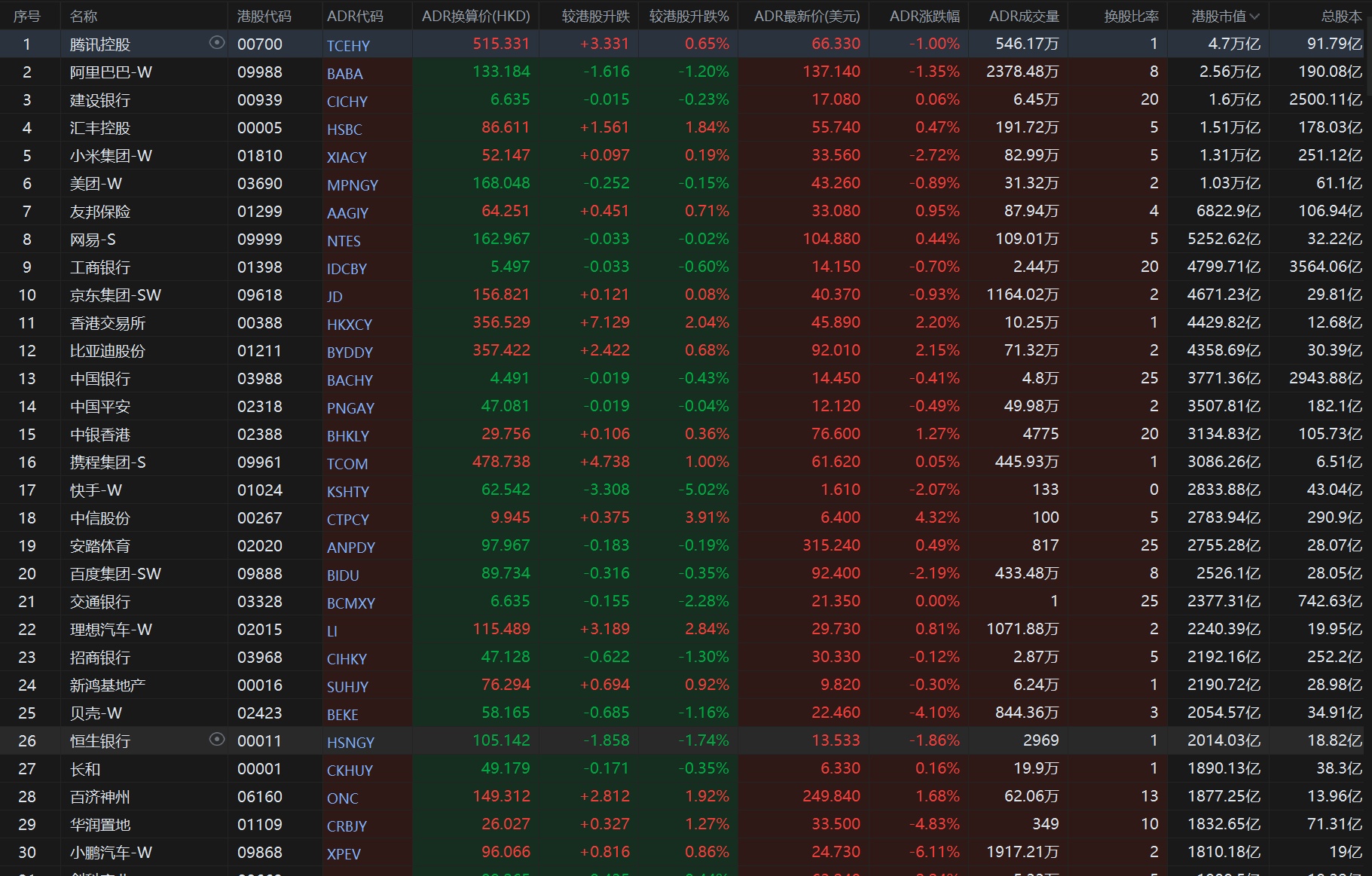Select the 美团-W stock name

click(x=96, y=184)
